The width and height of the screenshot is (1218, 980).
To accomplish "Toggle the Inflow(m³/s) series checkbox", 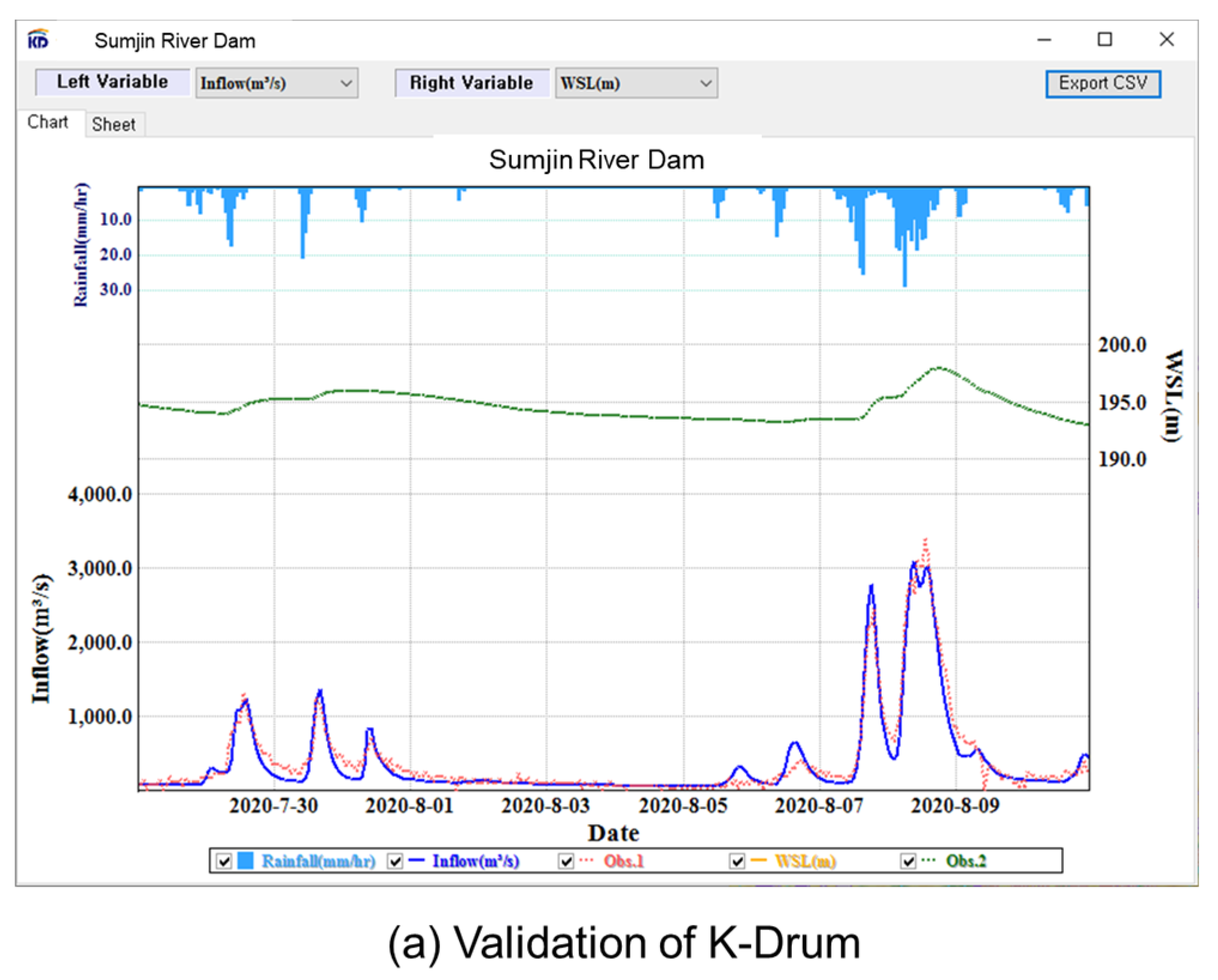I will 395,861.
